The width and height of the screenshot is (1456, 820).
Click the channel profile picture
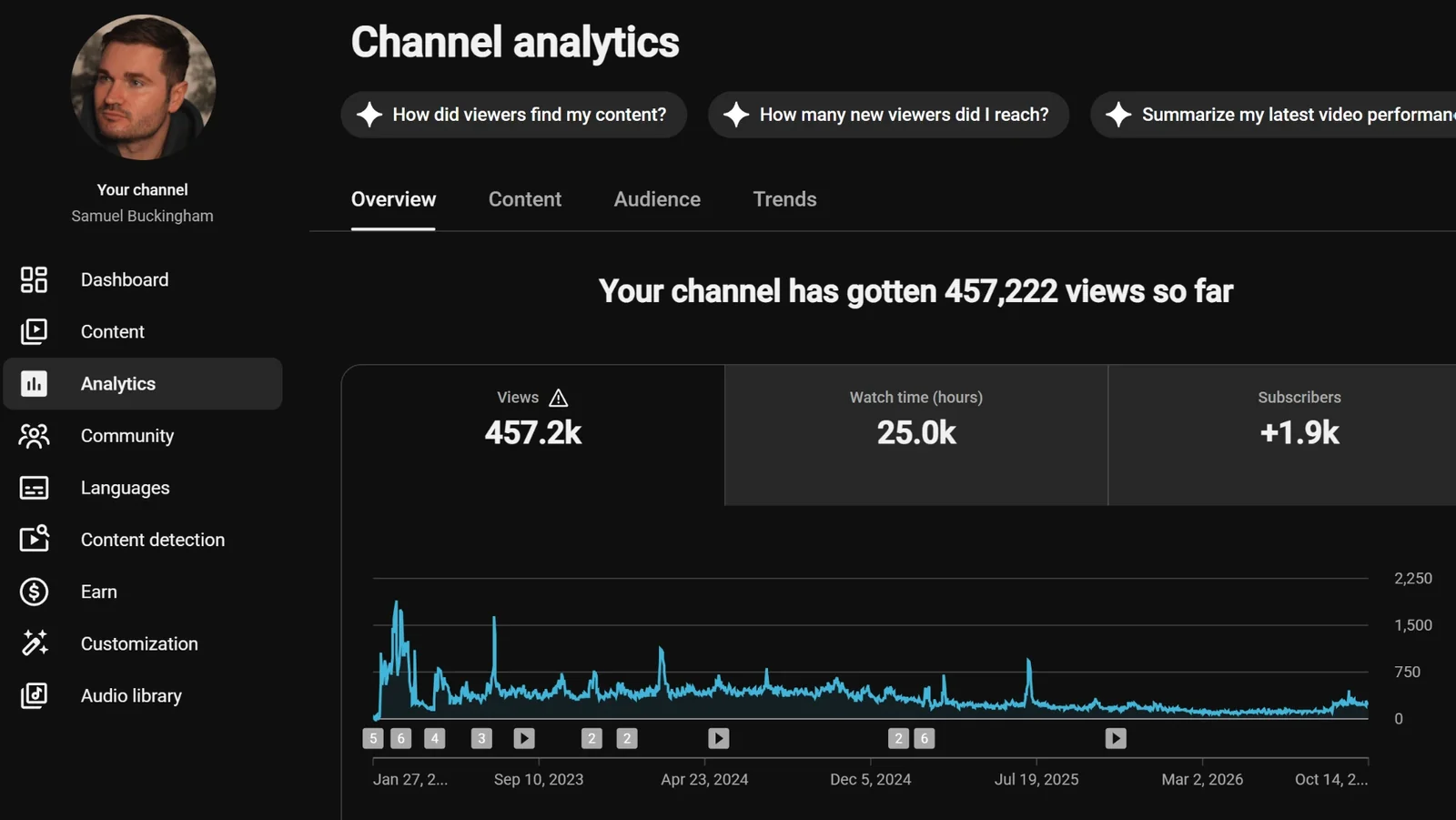[143, 87]
